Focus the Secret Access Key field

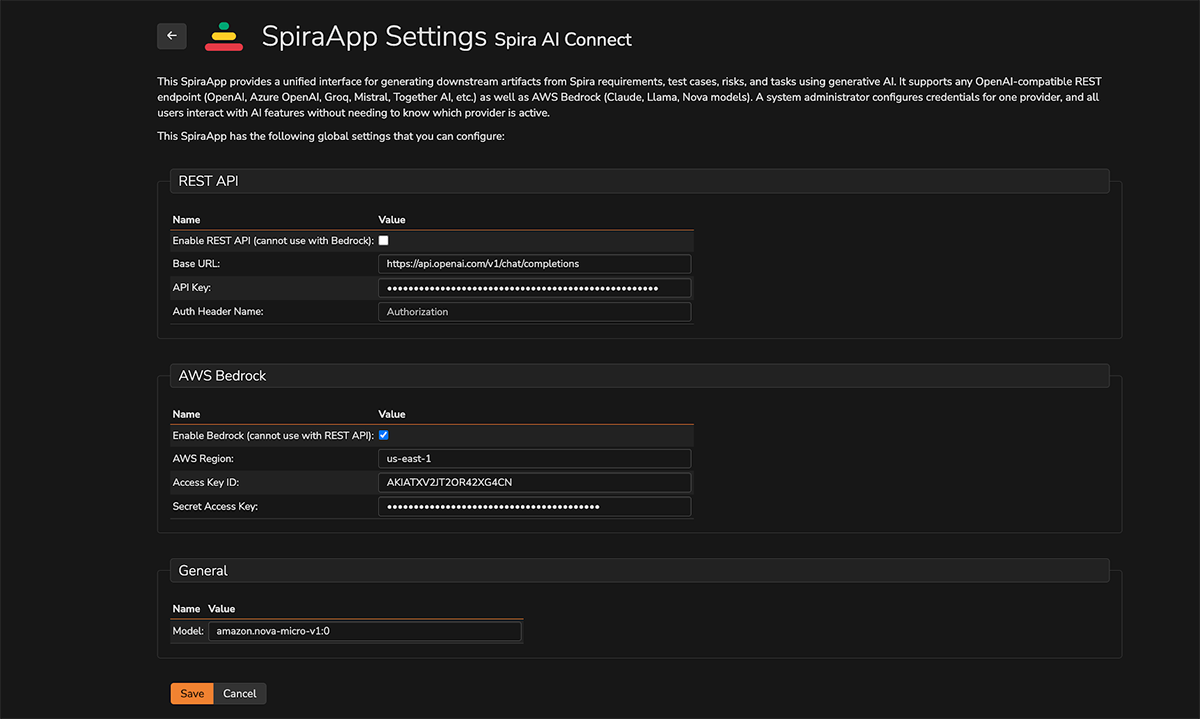click(535, 507)
